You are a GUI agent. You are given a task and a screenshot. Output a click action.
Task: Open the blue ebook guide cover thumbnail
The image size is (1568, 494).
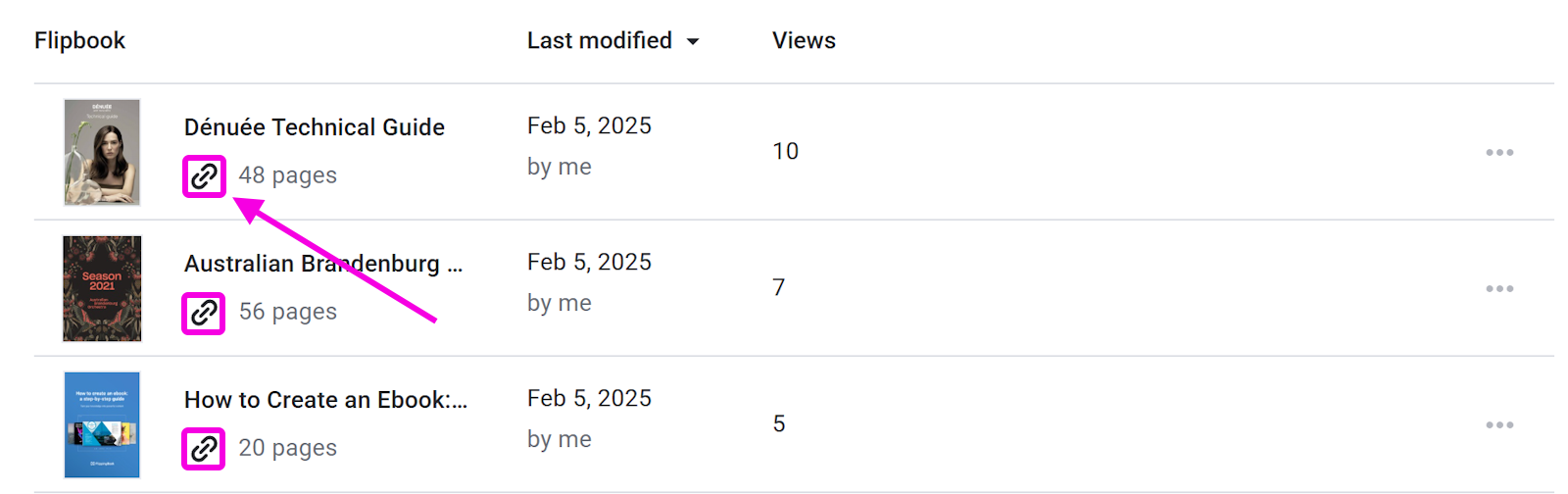(102, 424)
